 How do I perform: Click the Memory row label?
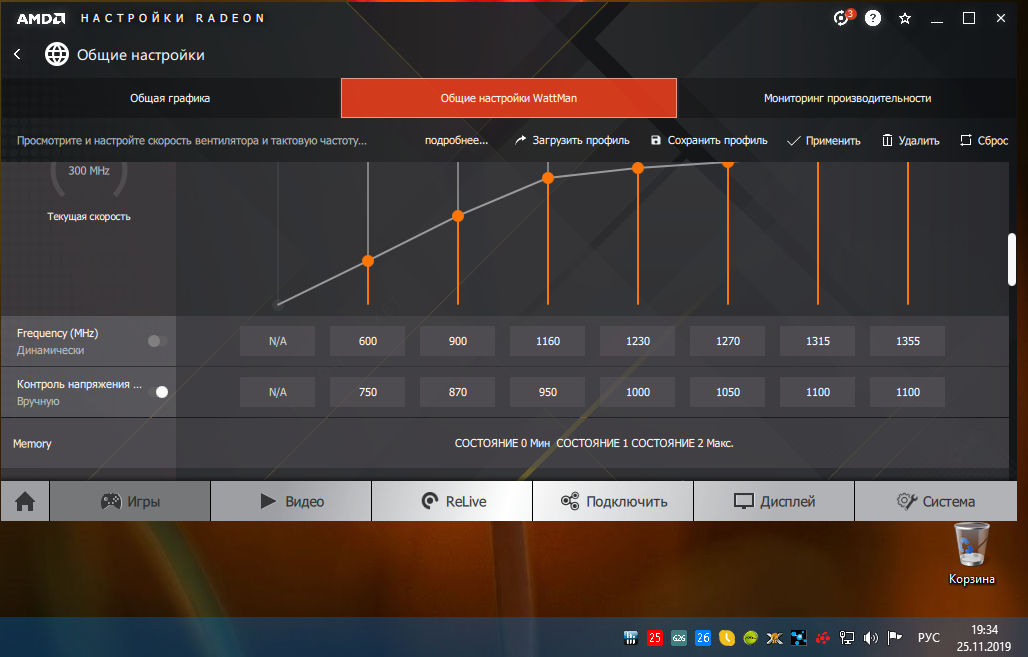[x=32, y=444]
